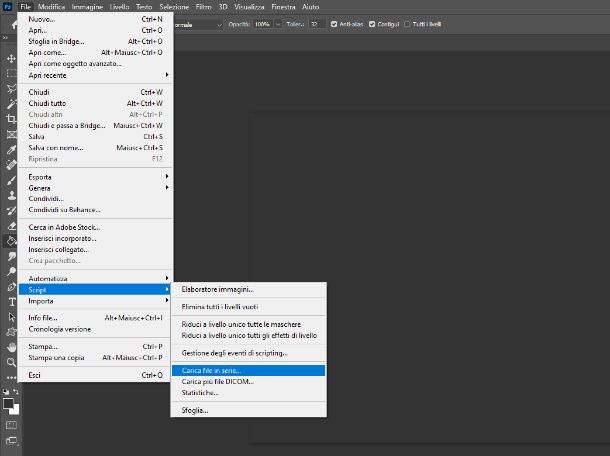Choose Elaboratore immagini from Script submenu
Viewport: 610px width, 456px height.
pyautogui.click(x=248, y=289)
